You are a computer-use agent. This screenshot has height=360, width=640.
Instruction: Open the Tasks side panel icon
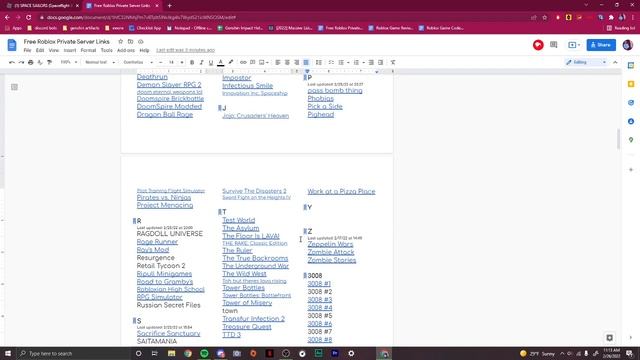click(631, 103)
